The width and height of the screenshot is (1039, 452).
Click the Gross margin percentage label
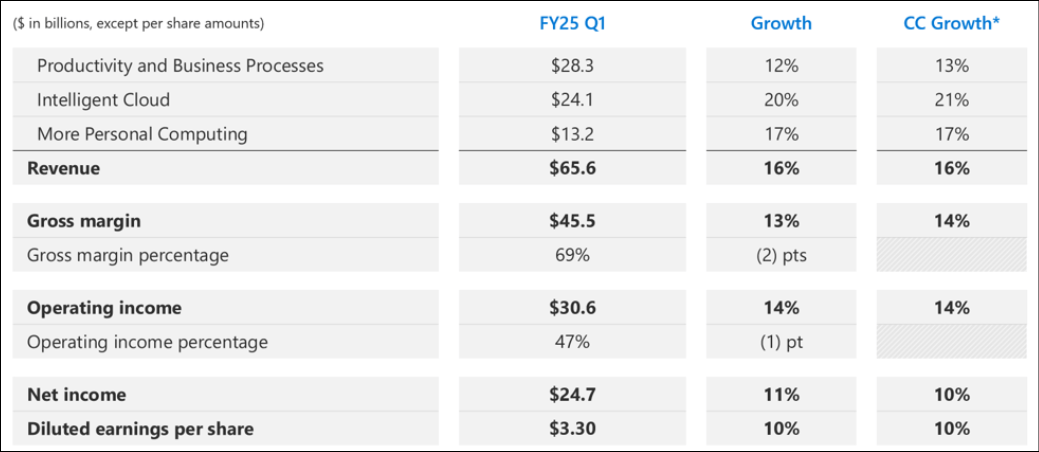(128, 255)
